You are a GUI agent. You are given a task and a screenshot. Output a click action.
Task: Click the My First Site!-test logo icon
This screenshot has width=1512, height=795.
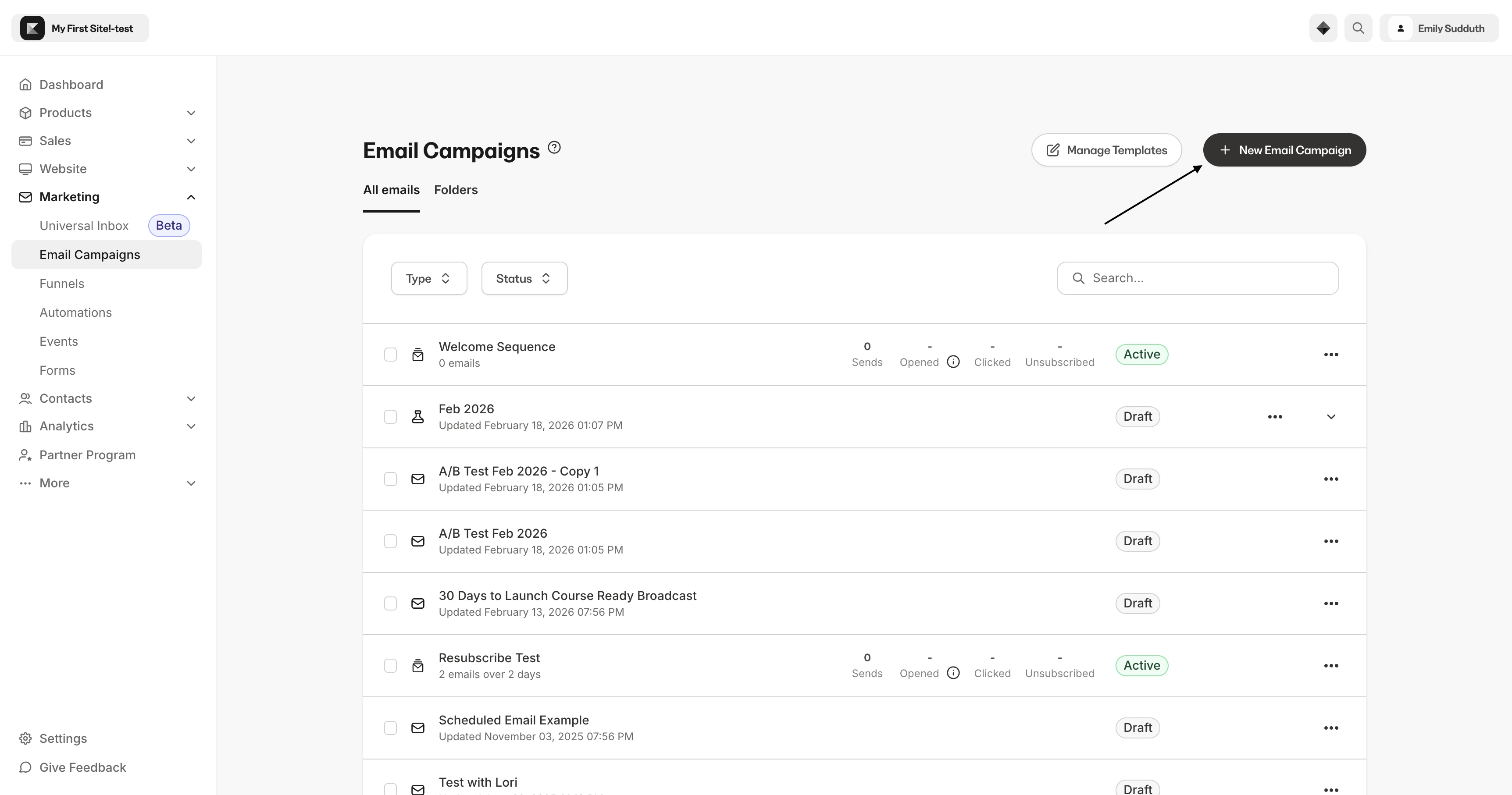click(32, 28)
